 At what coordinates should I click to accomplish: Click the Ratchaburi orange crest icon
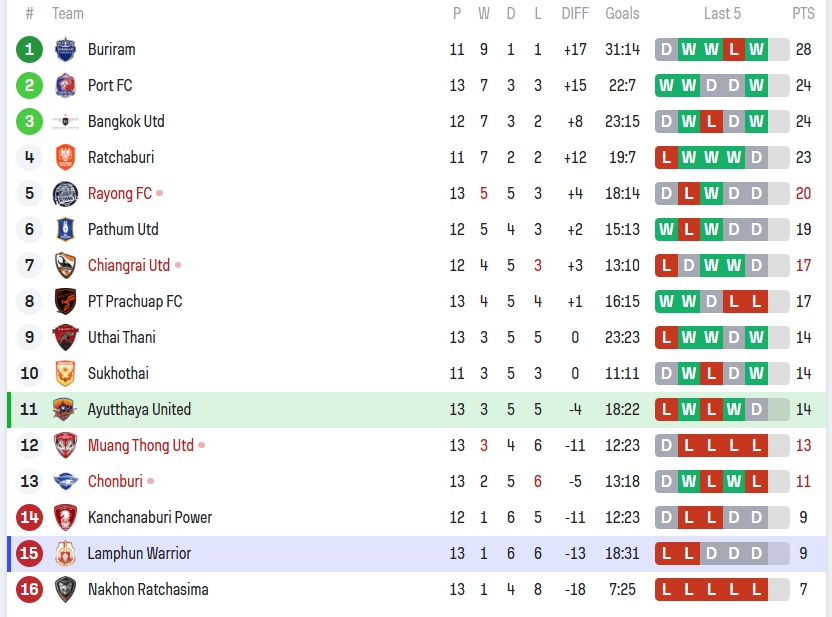(x=65, y=157)
